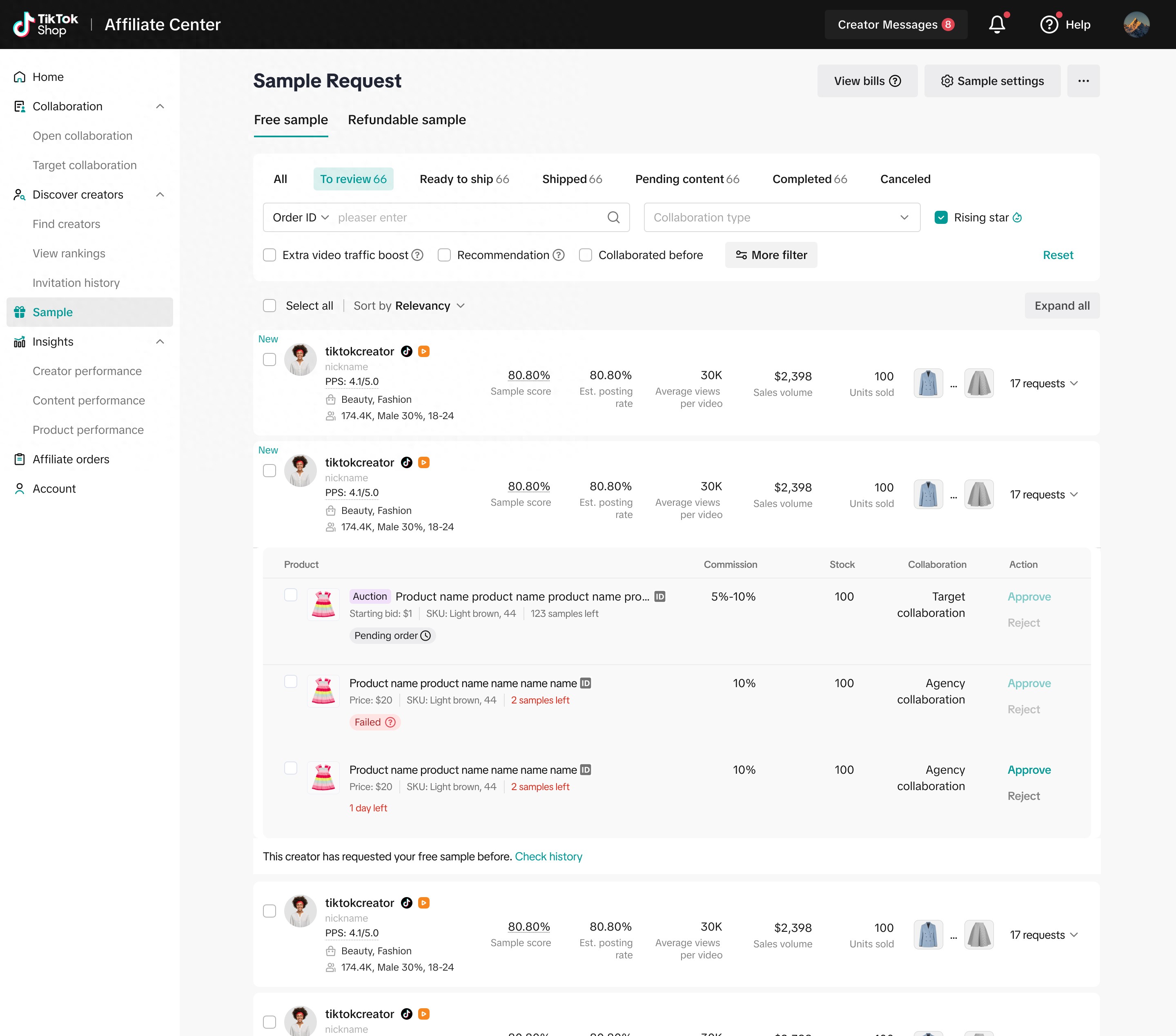Image resolution: width=1176 pixels, height=1036 pixels.
Task: Collapse the Discover creators sidebar section
Action: 160,194
